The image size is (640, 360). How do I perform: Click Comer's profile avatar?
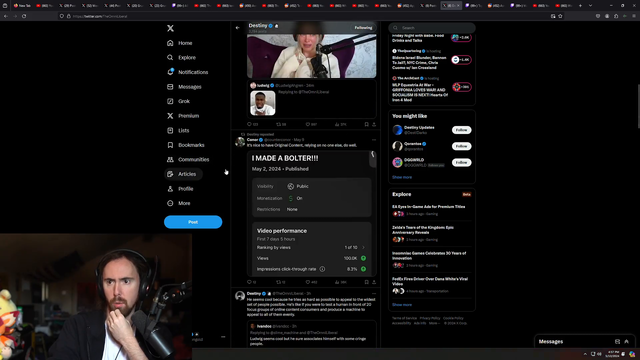coord(240,142)
